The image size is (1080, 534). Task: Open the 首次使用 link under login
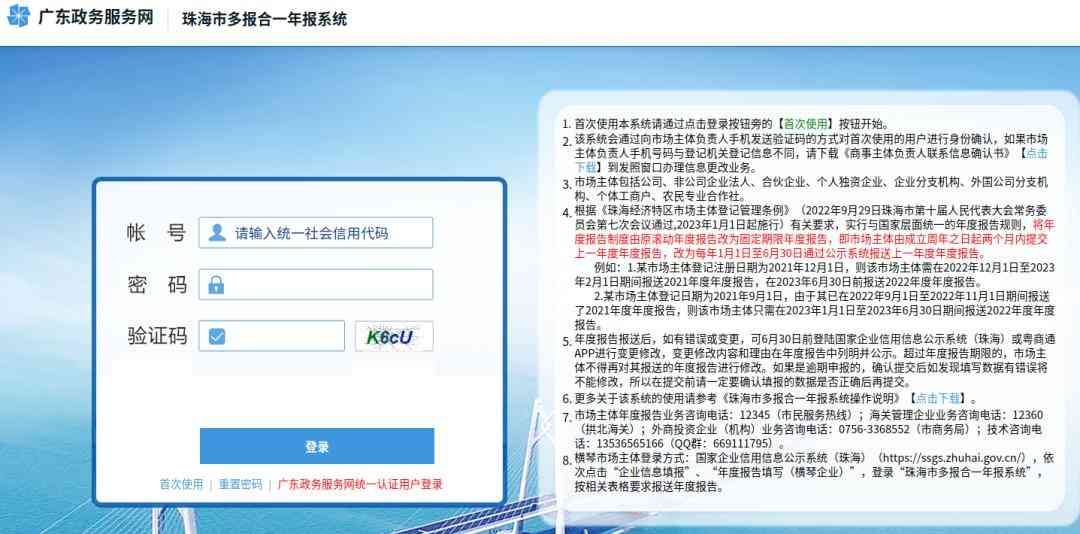click(x=181, y=484)
